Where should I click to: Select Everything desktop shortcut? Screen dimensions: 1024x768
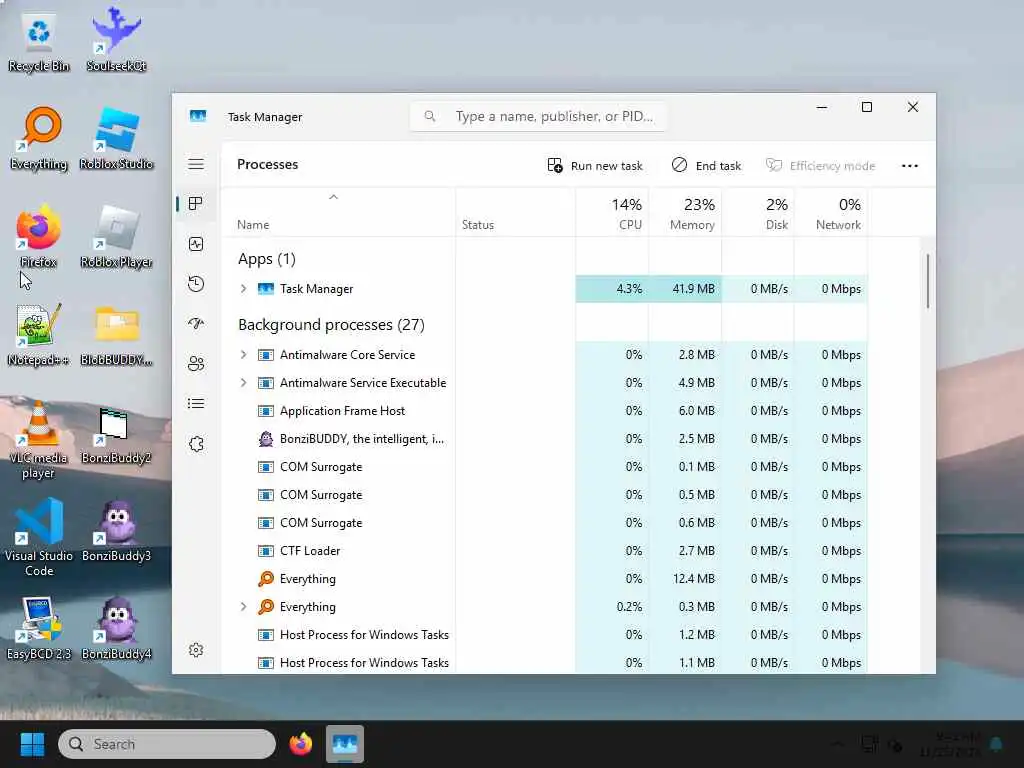pyautogui.click(x=39, y=138)
